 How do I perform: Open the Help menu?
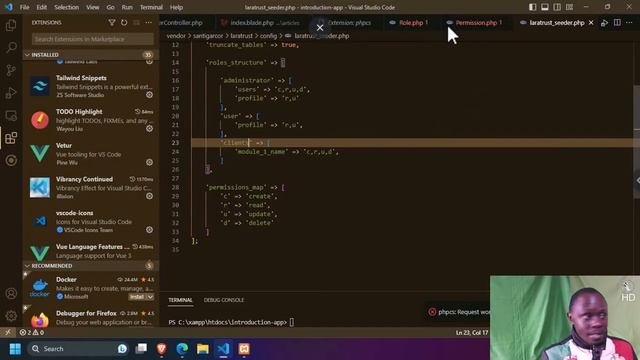point(176,7)
